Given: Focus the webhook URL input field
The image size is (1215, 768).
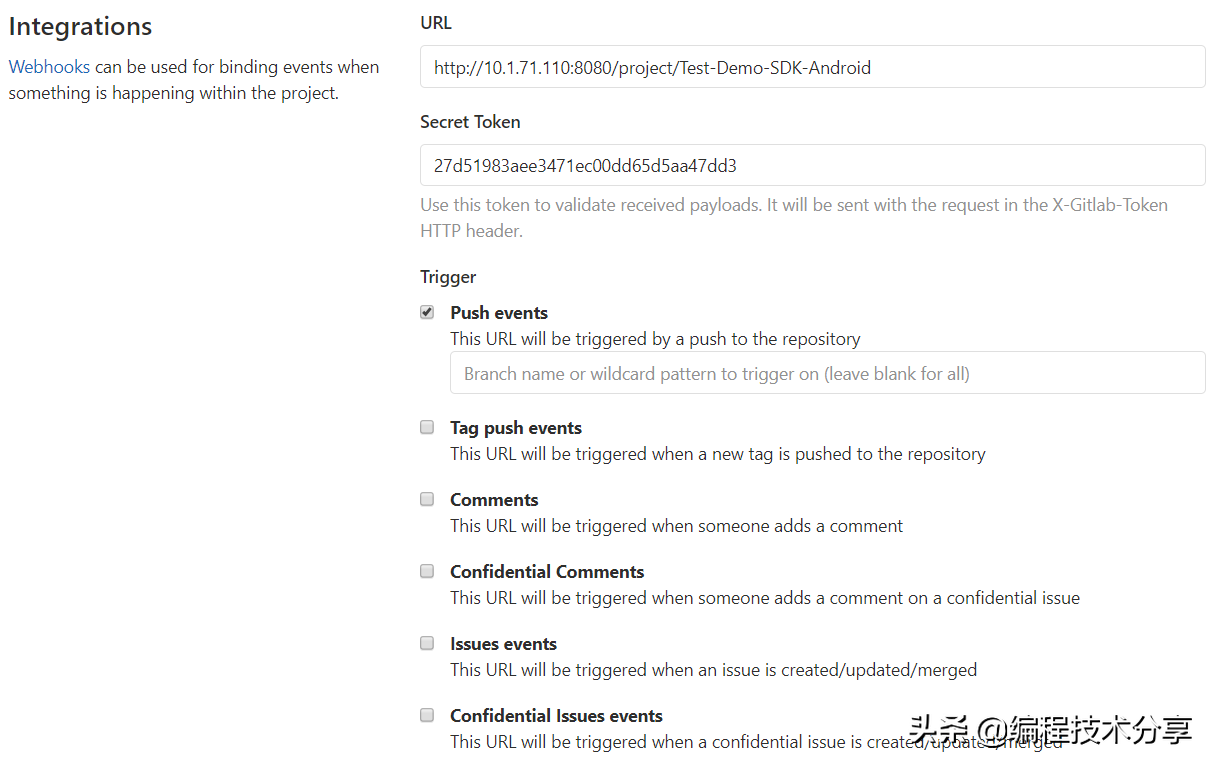Looking at the screenshot, I should [812, 68].
